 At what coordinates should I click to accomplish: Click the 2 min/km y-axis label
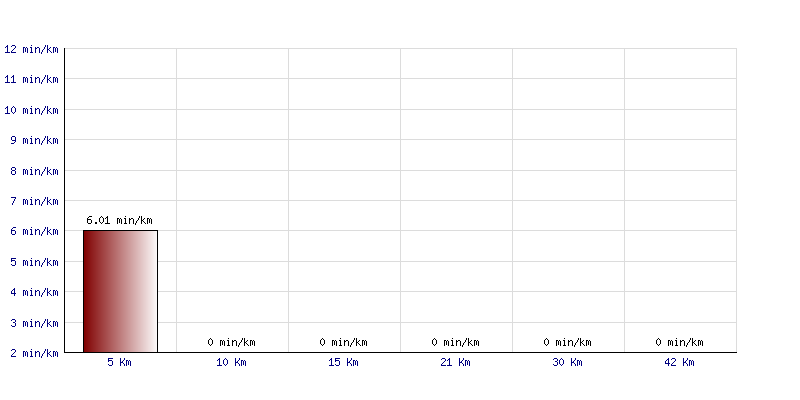34,353
